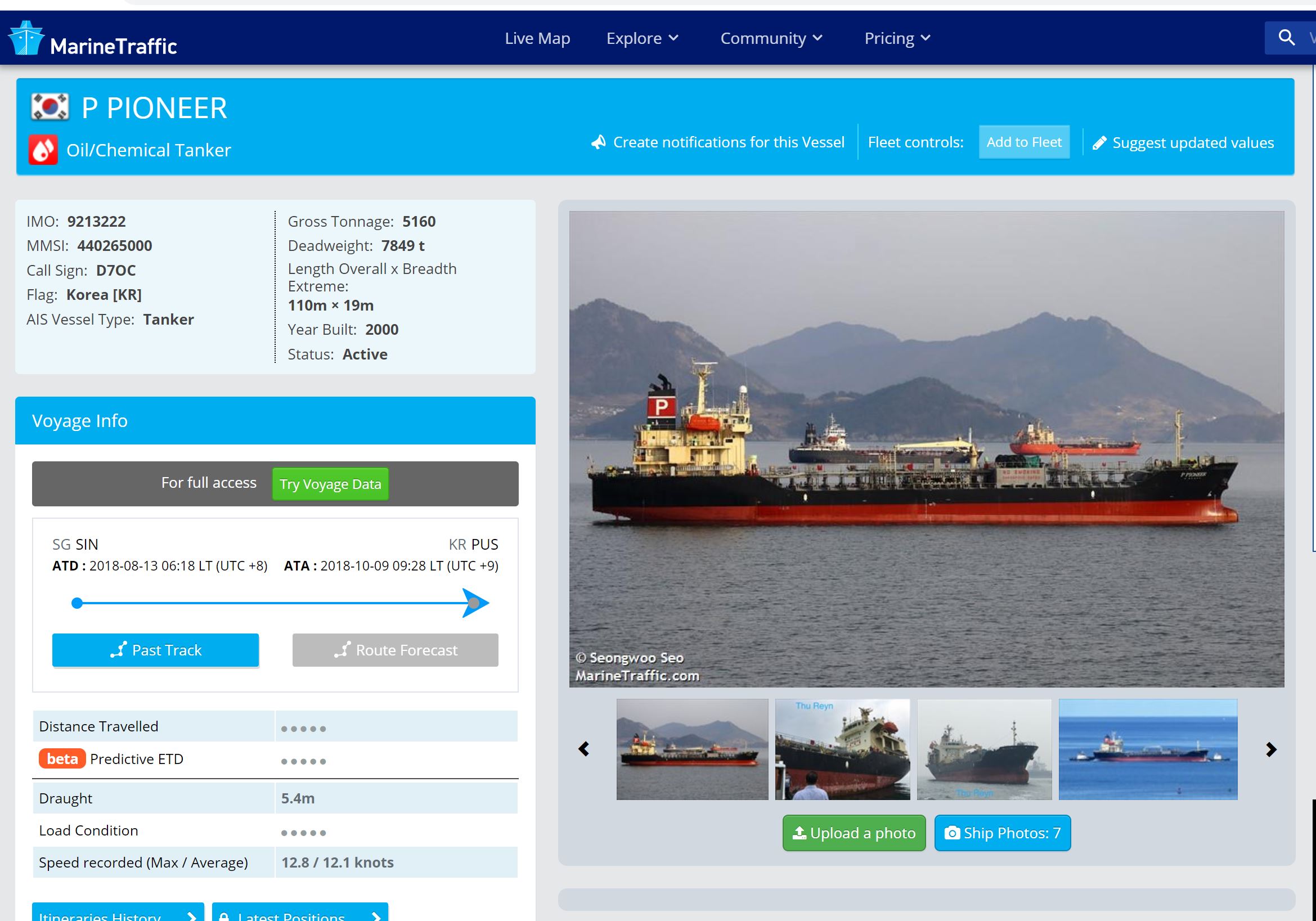Open the Community dropdown menu
The image size is (1316, 921).
click(x=771, y=38)
